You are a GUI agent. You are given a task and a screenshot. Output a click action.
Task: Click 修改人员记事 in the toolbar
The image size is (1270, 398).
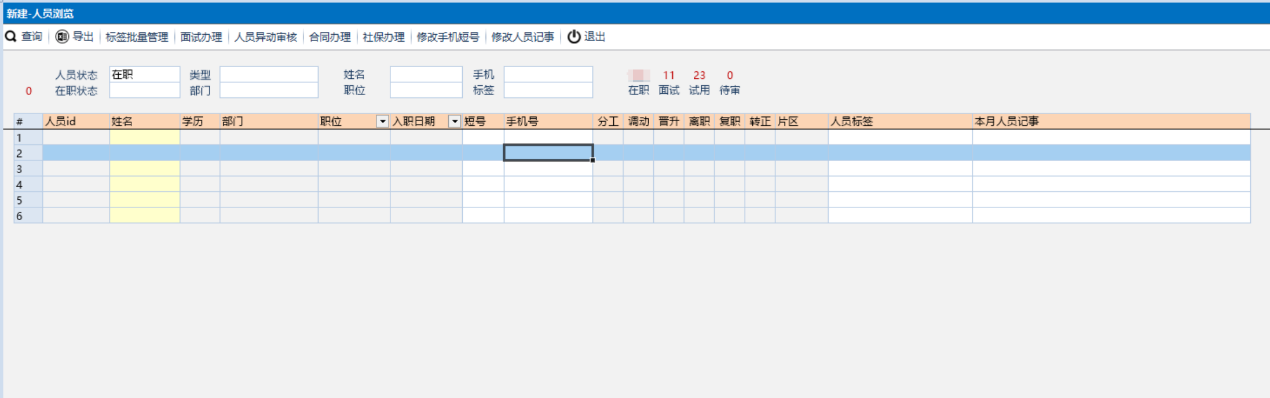click(x=523, y=37)
